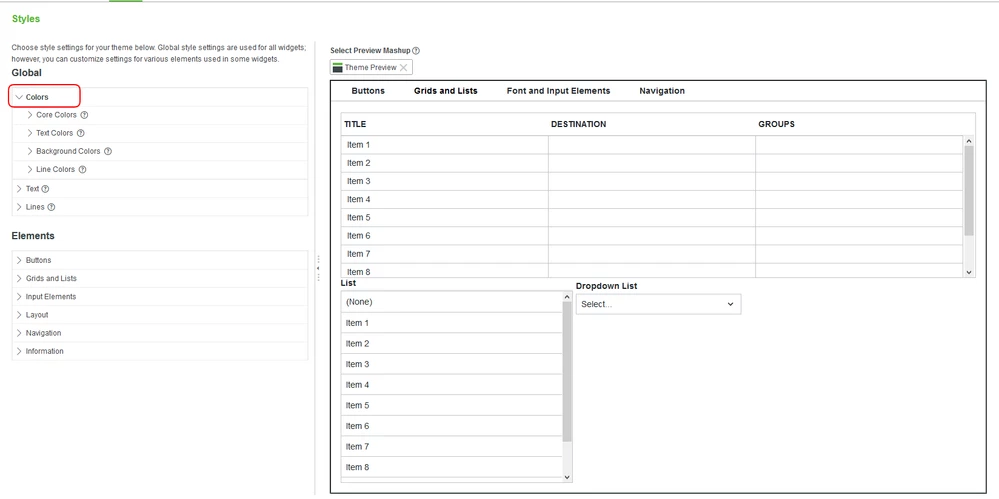Select Item 3 row in the grid

(x=652, y=182)
